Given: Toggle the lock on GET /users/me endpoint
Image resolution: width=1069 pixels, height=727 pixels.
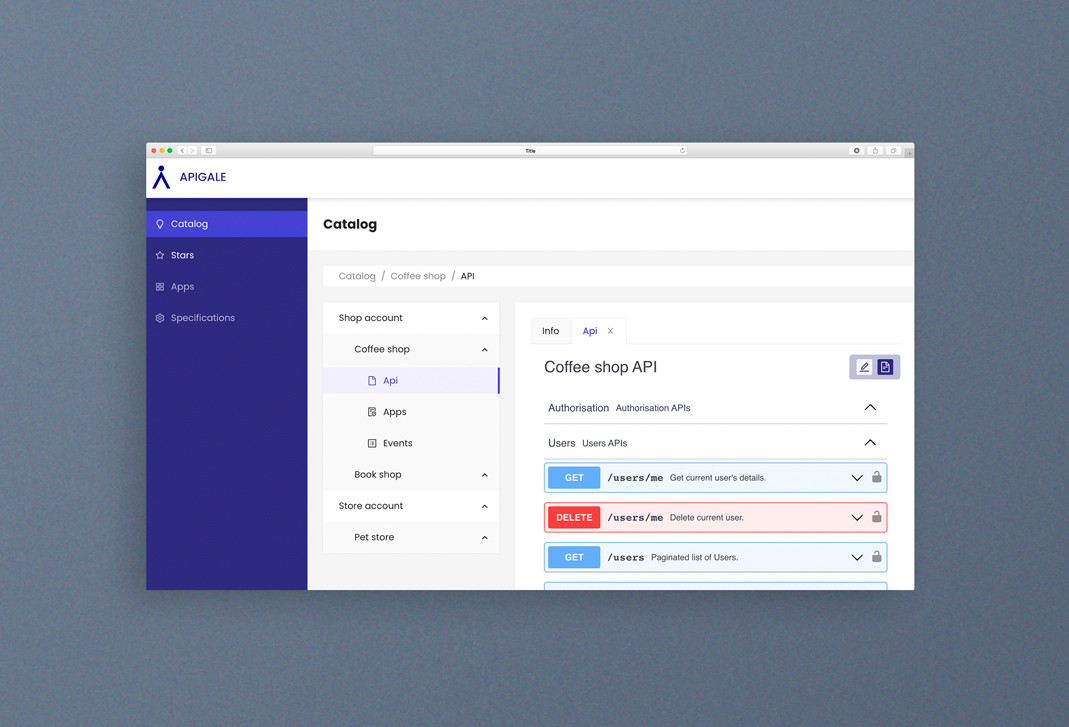Looking at the screenshot, I should coord(877,477).
